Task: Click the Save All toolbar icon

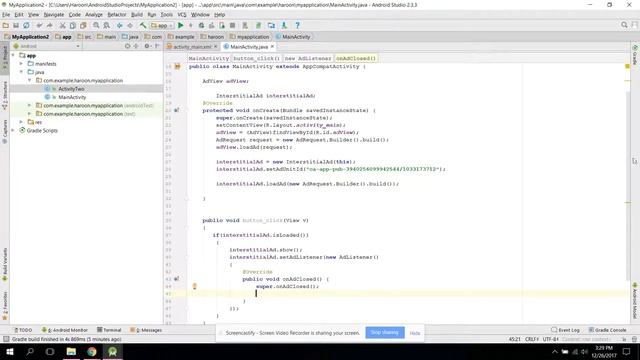Action: point(16,25)
